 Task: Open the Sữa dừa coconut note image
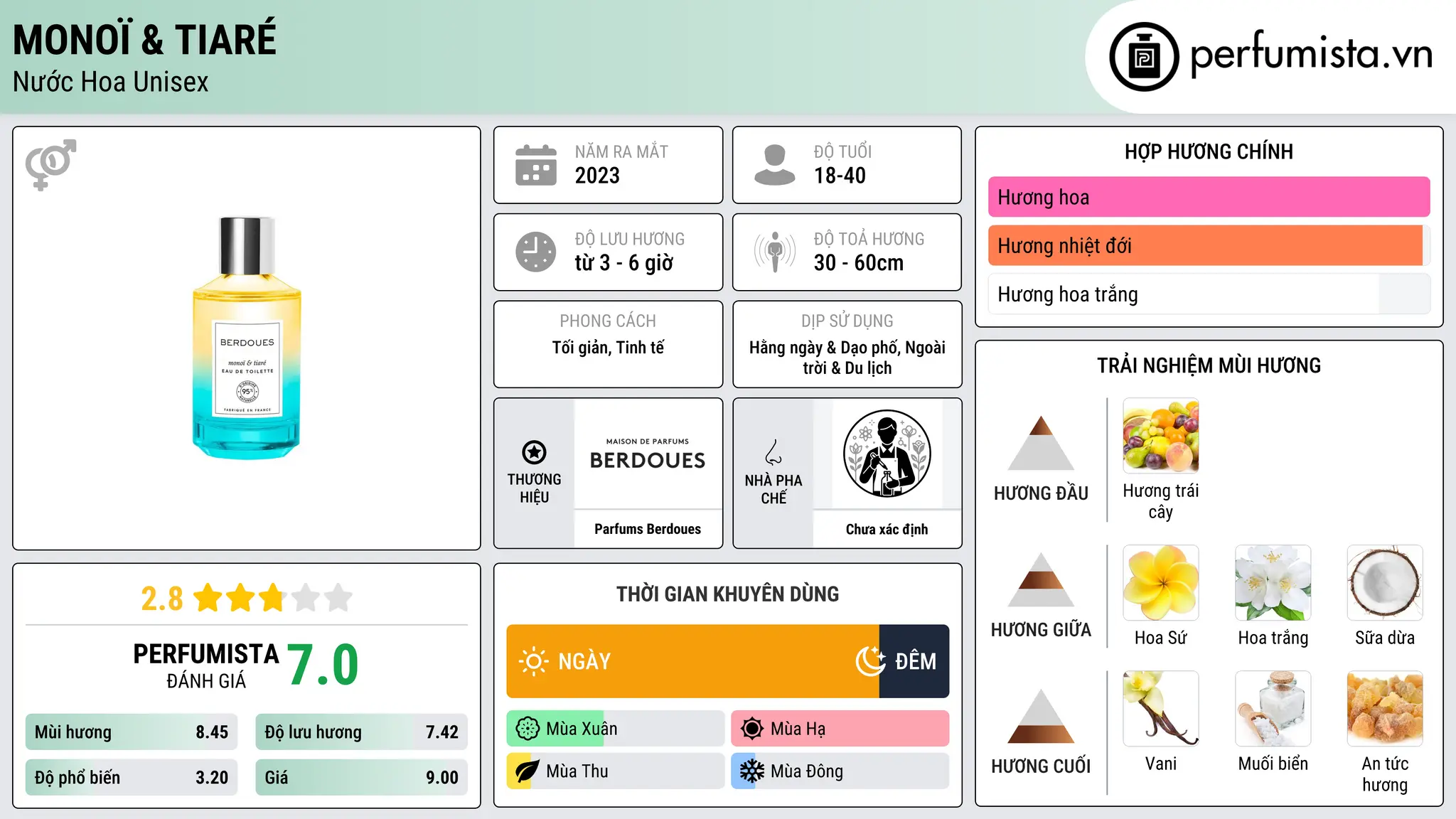click(x=1385, y=583)
